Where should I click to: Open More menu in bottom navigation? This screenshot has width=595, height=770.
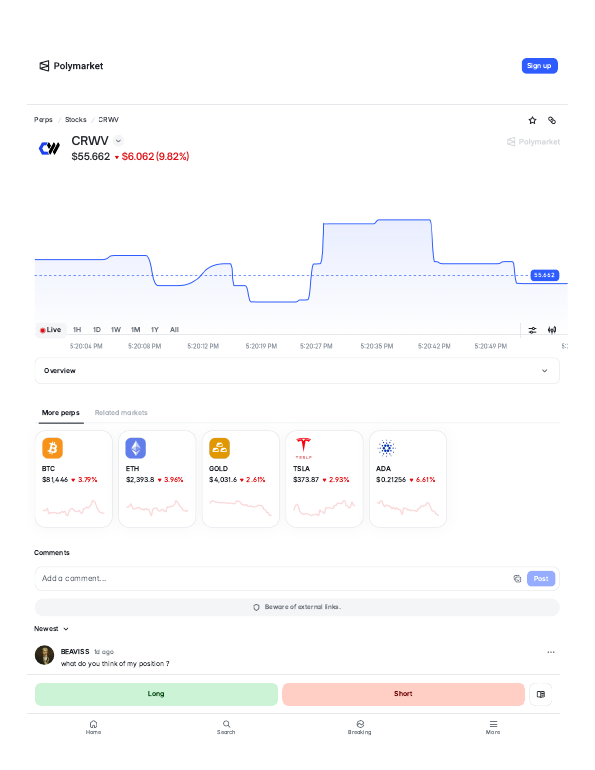493,727
